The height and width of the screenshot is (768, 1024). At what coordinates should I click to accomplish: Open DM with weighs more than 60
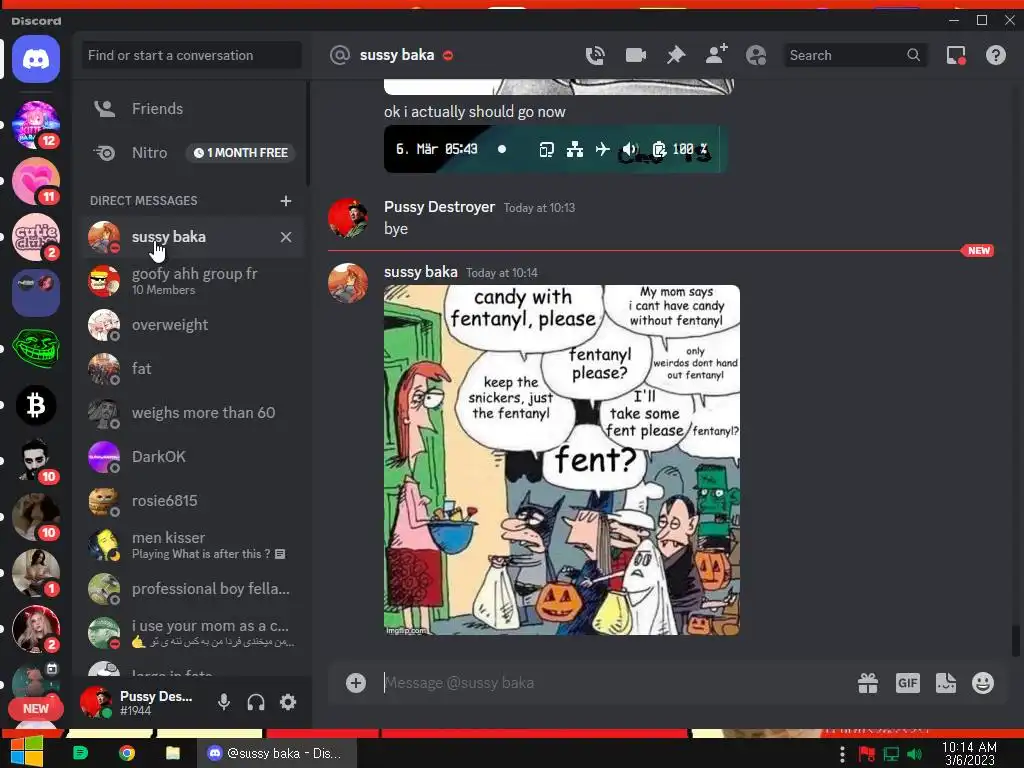[x=194, y=413]
